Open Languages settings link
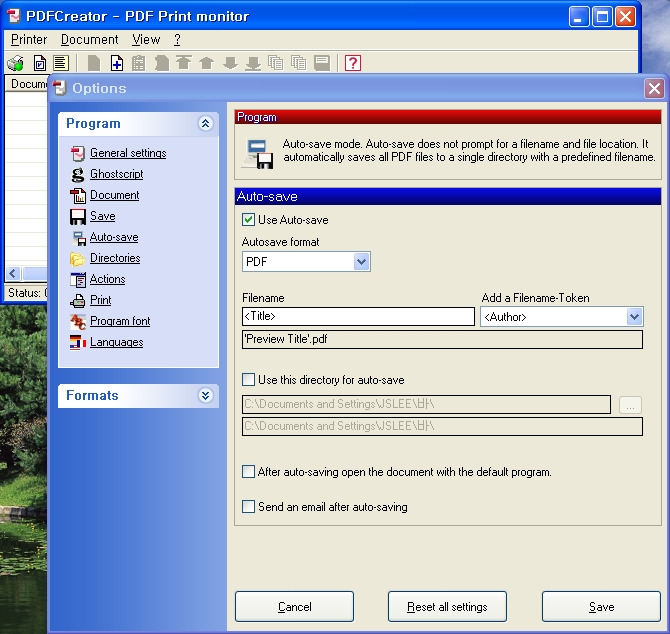 (x=117, y=342)
